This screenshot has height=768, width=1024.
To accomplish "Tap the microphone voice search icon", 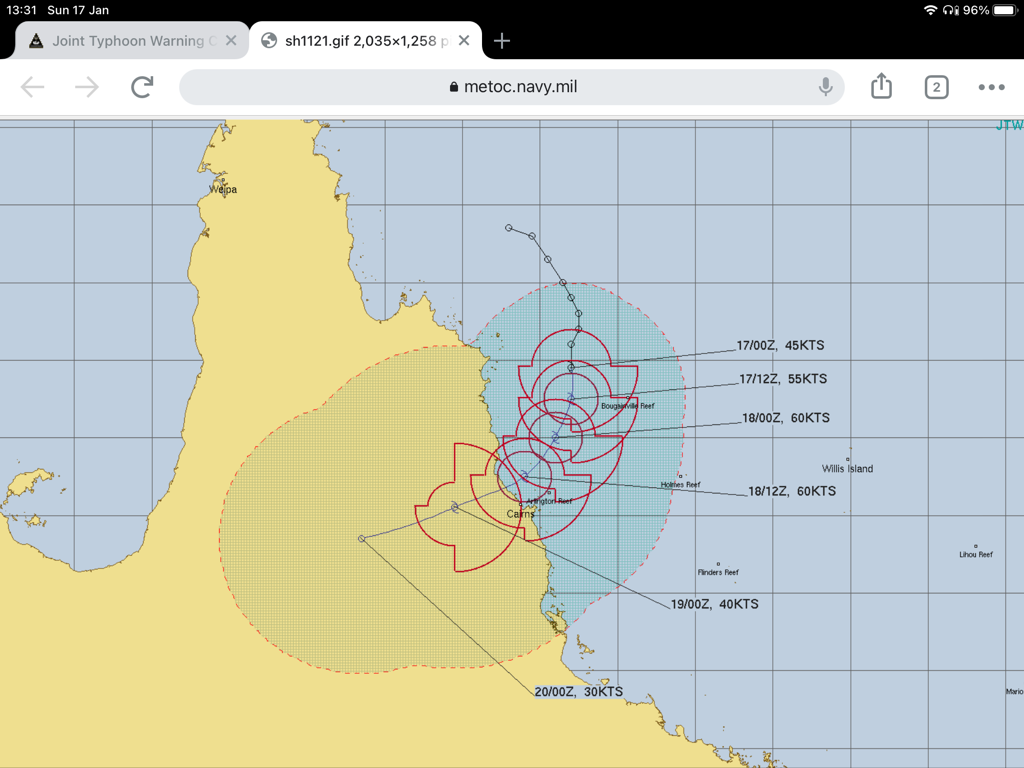I will point(825,87).
